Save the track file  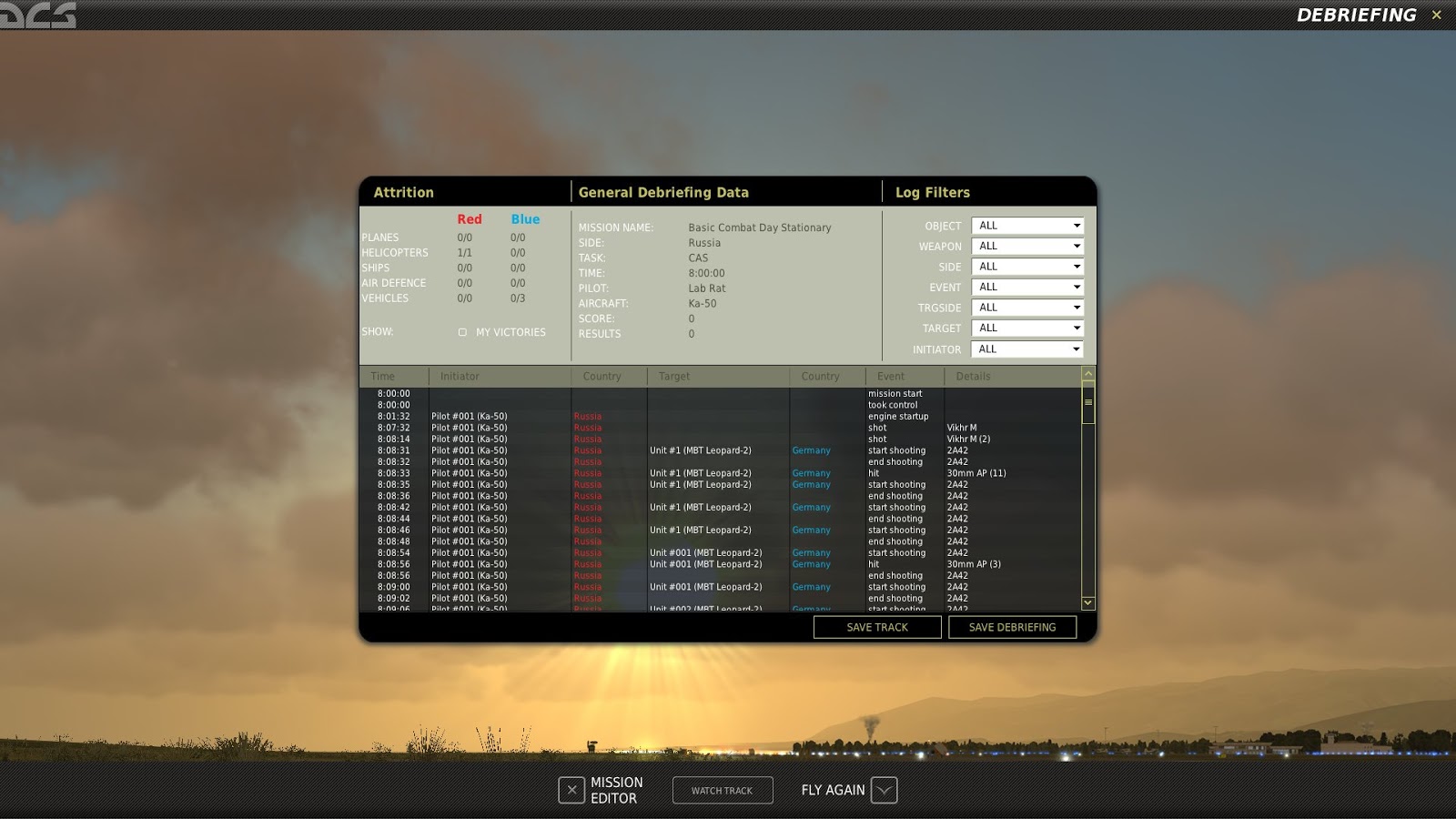pos(877,627)
